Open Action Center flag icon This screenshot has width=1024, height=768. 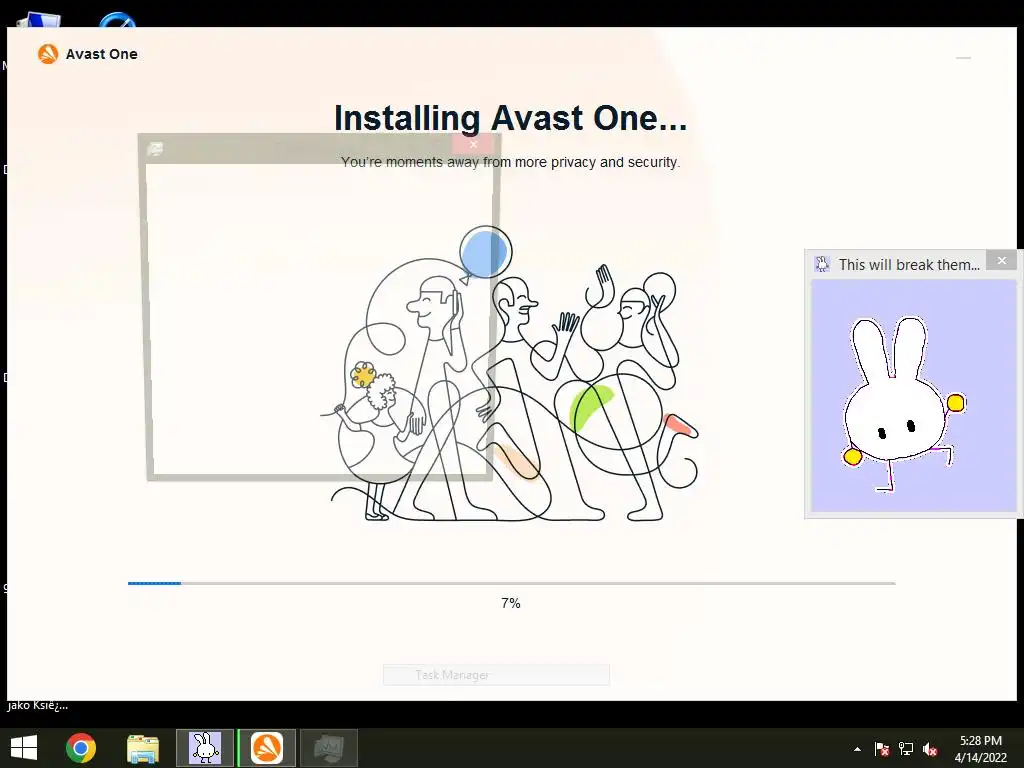[882, 749]
